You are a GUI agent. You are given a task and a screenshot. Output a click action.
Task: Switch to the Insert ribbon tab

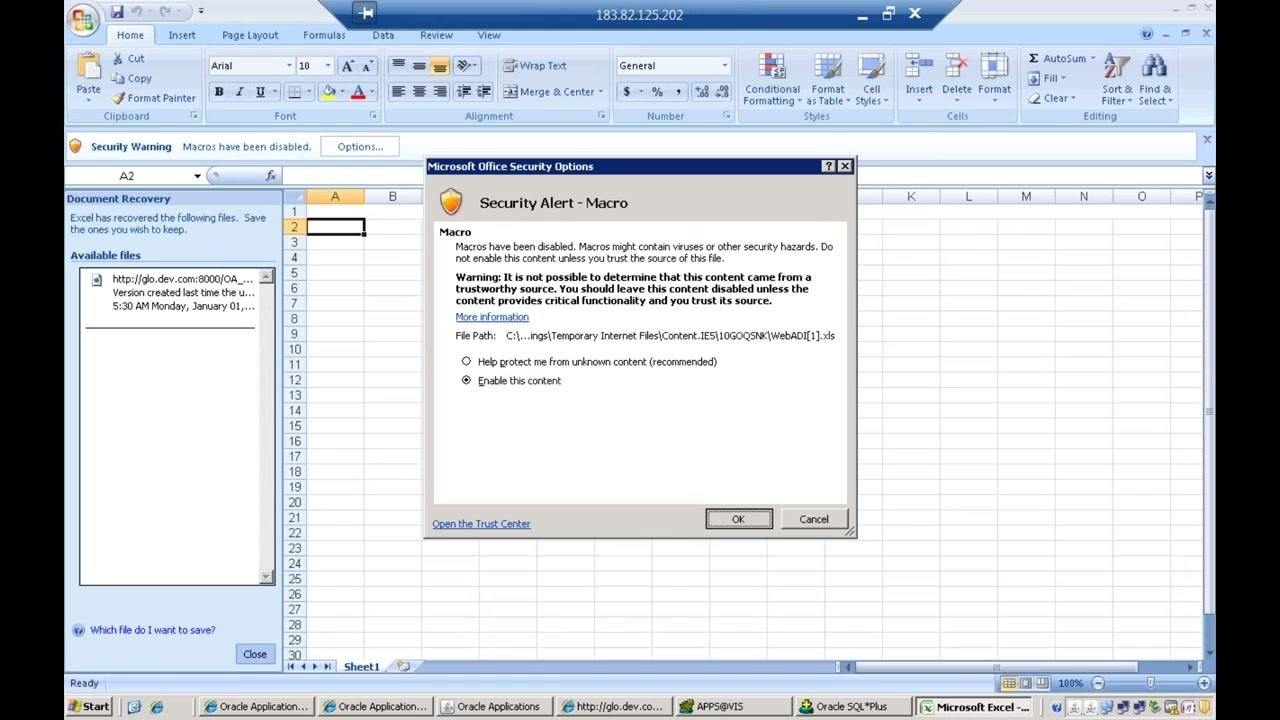tap(182, 35)
